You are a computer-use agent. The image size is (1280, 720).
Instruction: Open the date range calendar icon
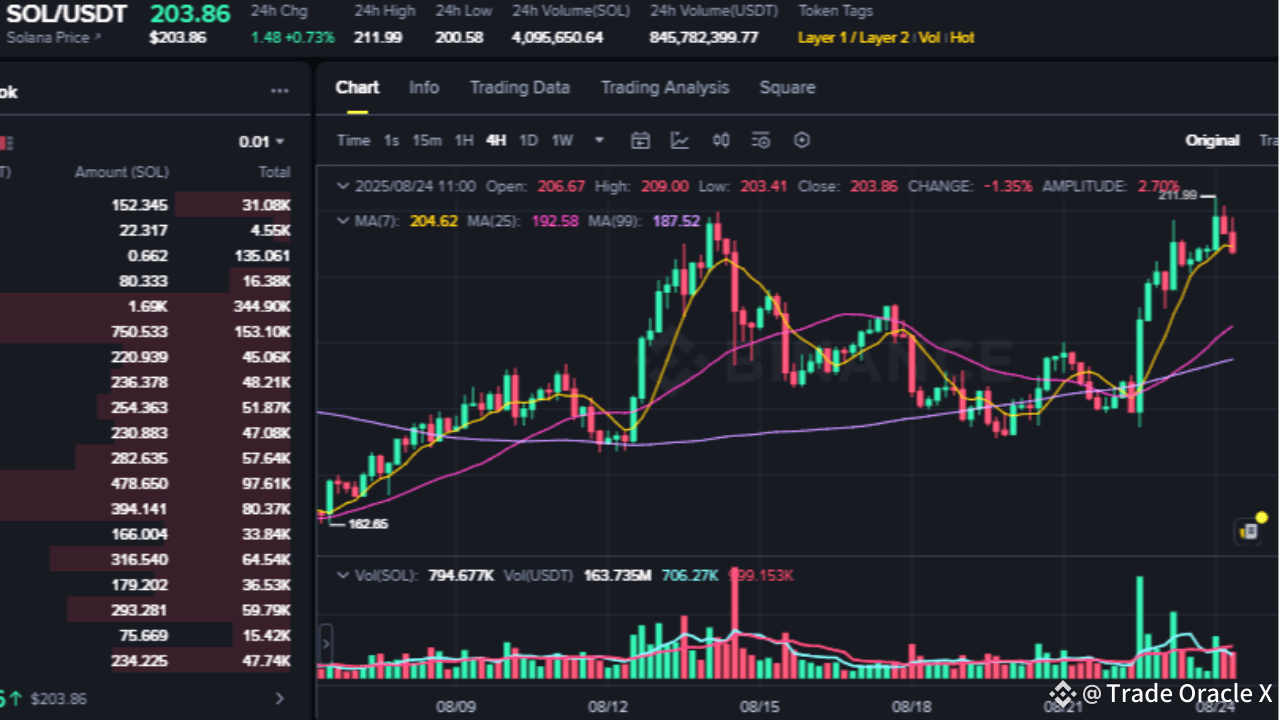(x=640, y=140)
